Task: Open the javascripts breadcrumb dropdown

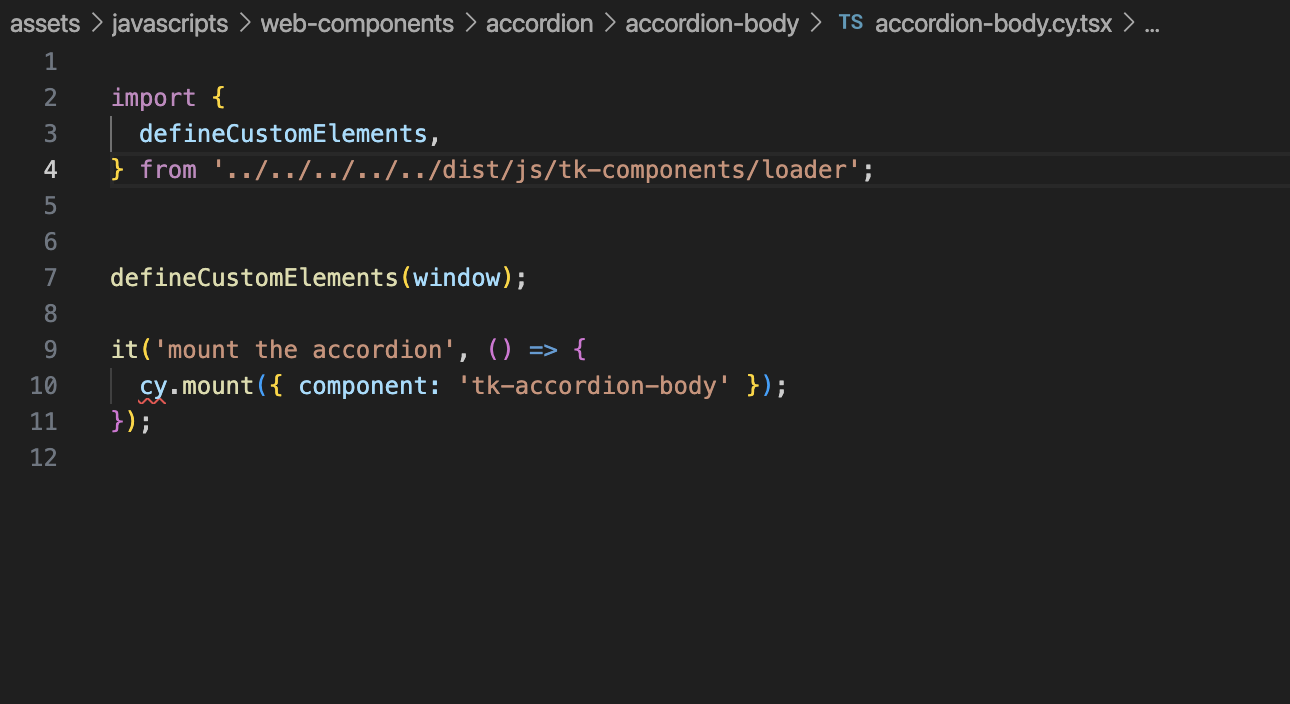Action: point(170,23)
